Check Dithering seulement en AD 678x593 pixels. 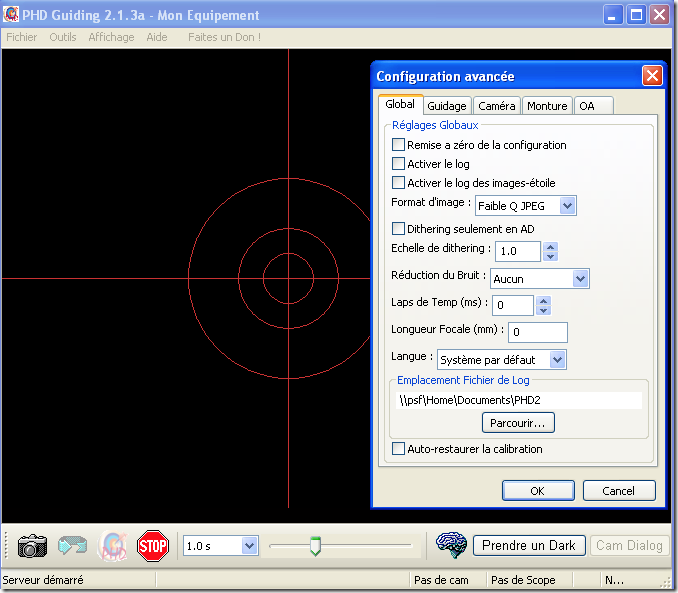pyautogui.click(x=398, y=228)
